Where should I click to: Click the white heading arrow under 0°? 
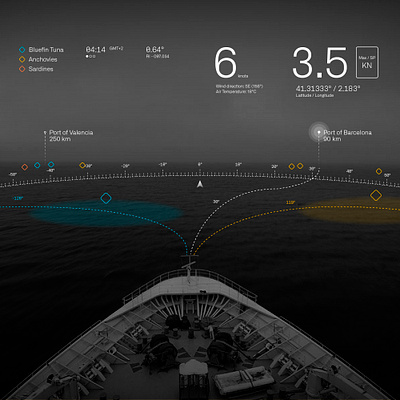point(200,184)
